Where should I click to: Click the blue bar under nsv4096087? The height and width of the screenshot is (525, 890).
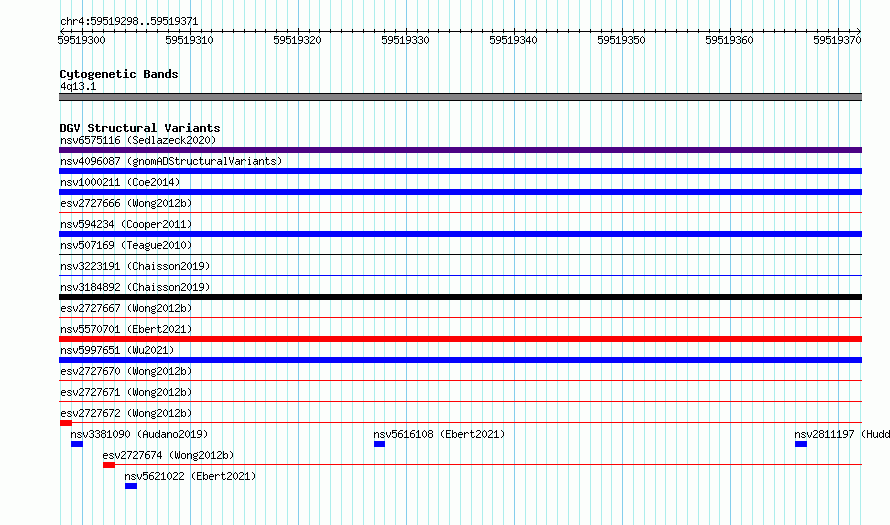pos(460,171)
